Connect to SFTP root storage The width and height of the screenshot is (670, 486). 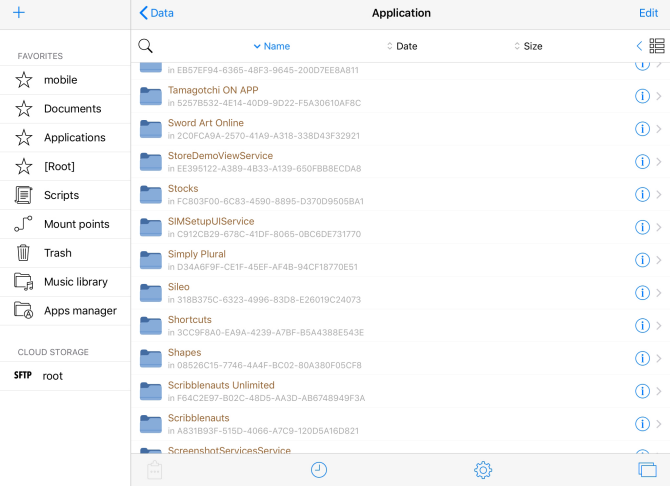click(52, 376)
